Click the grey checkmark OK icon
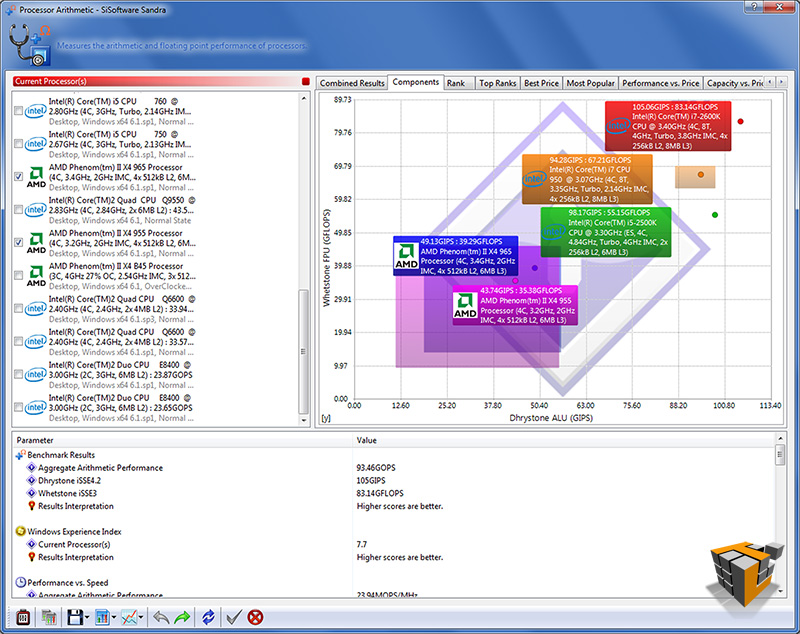The height and width of the screenshot is (634, 800). 234,617
